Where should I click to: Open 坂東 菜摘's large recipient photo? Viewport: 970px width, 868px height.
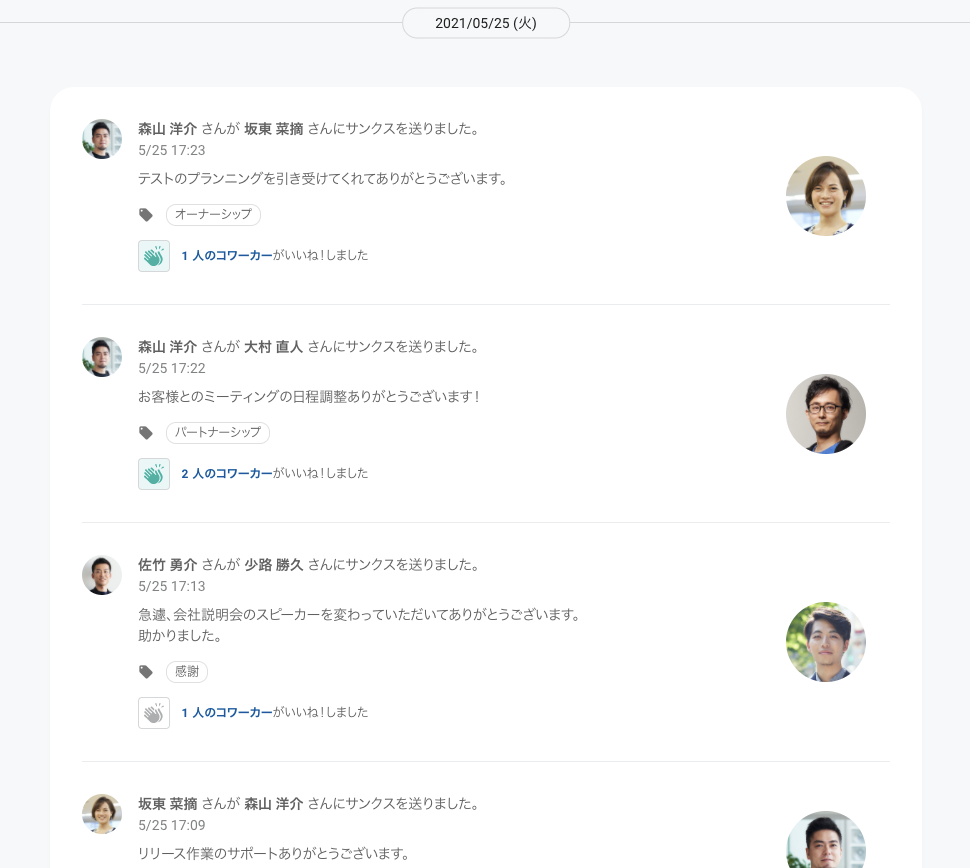(x=825, y=196)
